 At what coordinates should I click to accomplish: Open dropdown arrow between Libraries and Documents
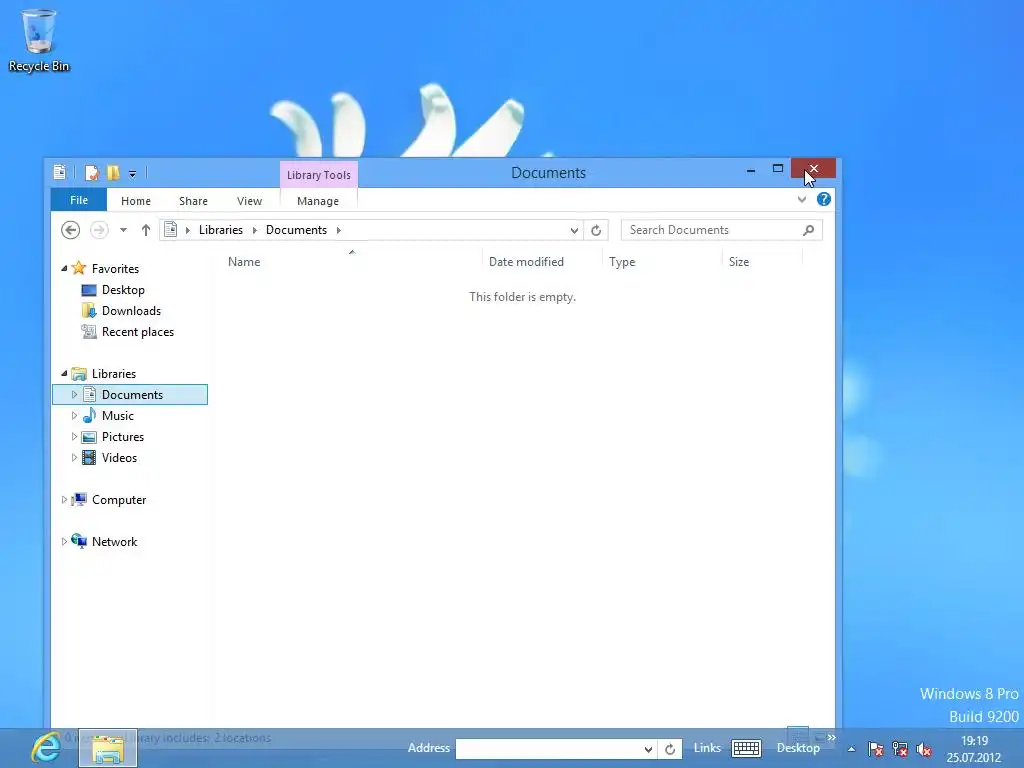click(255, 230)
